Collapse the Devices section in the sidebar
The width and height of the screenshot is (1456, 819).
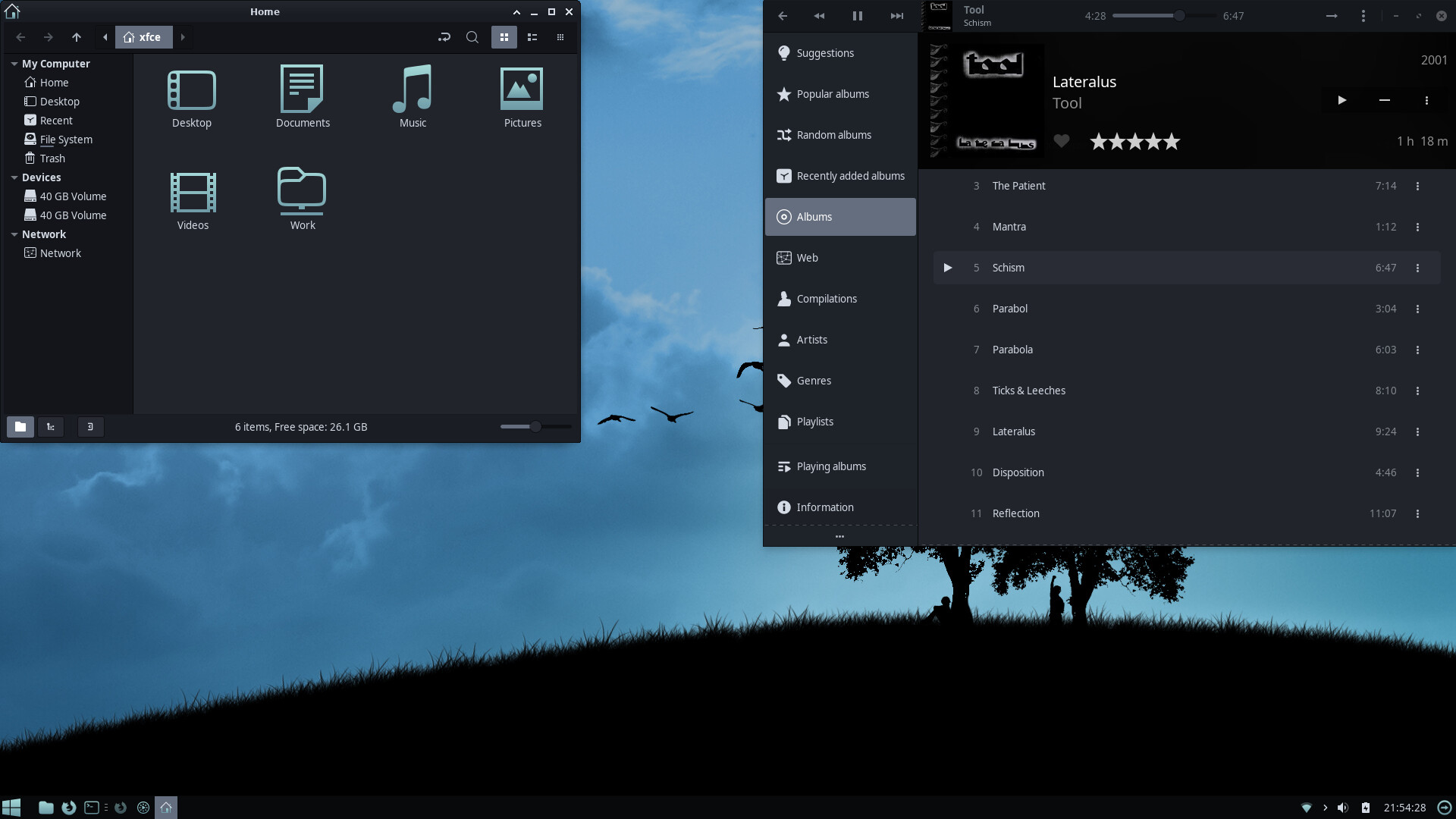(x=13, y=177)
